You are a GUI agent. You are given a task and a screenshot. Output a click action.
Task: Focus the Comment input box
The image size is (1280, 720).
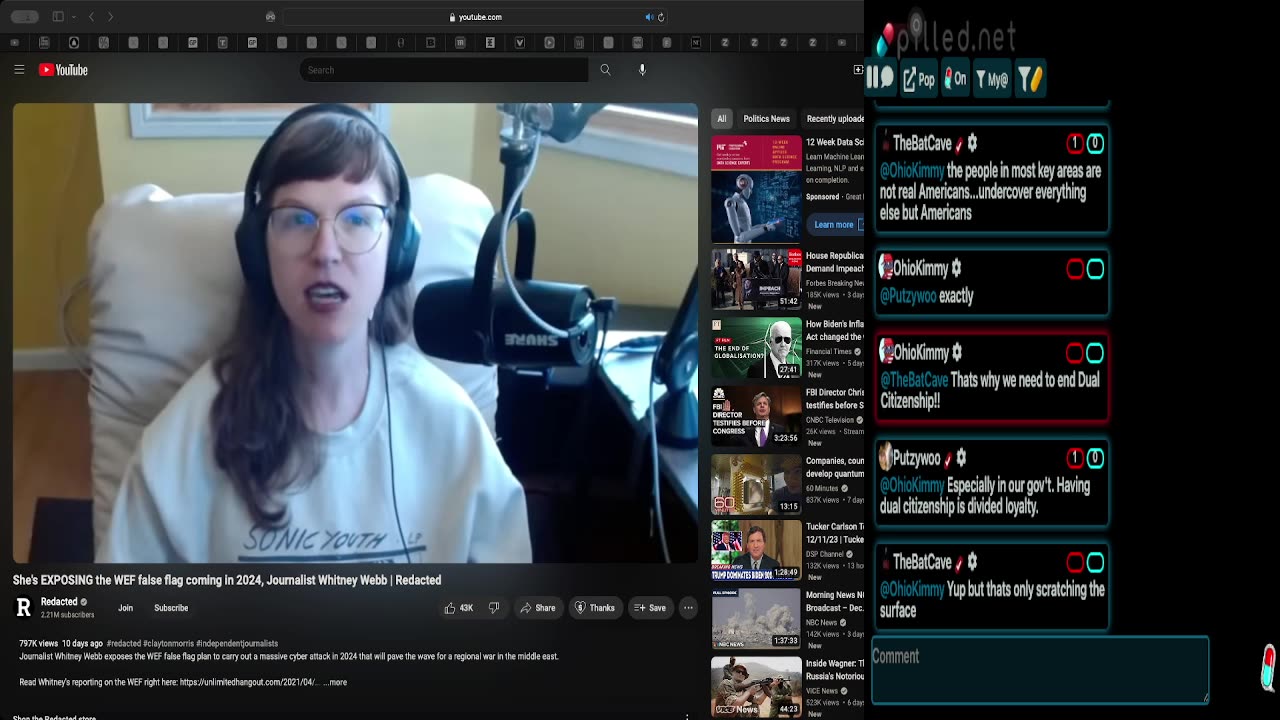(x=1040, y=670)
